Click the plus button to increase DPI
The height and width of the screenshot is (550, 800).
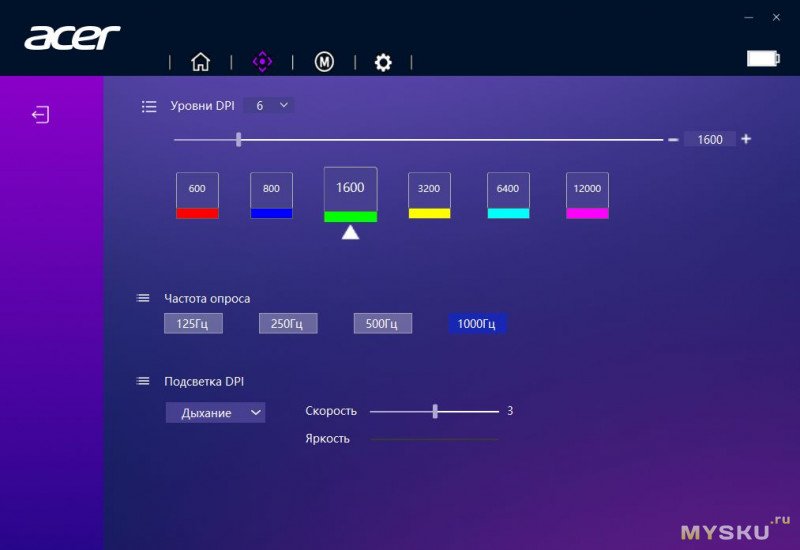click(x=746, y=139)
